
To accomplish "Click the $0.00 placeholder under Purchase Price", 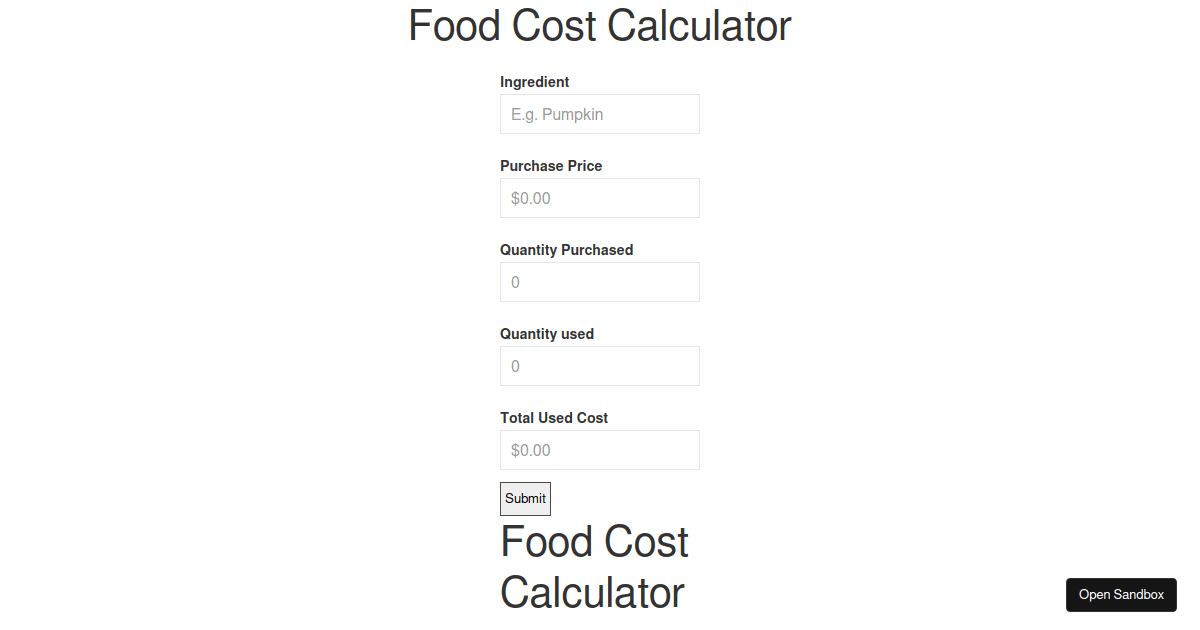I will click(531, 198).
